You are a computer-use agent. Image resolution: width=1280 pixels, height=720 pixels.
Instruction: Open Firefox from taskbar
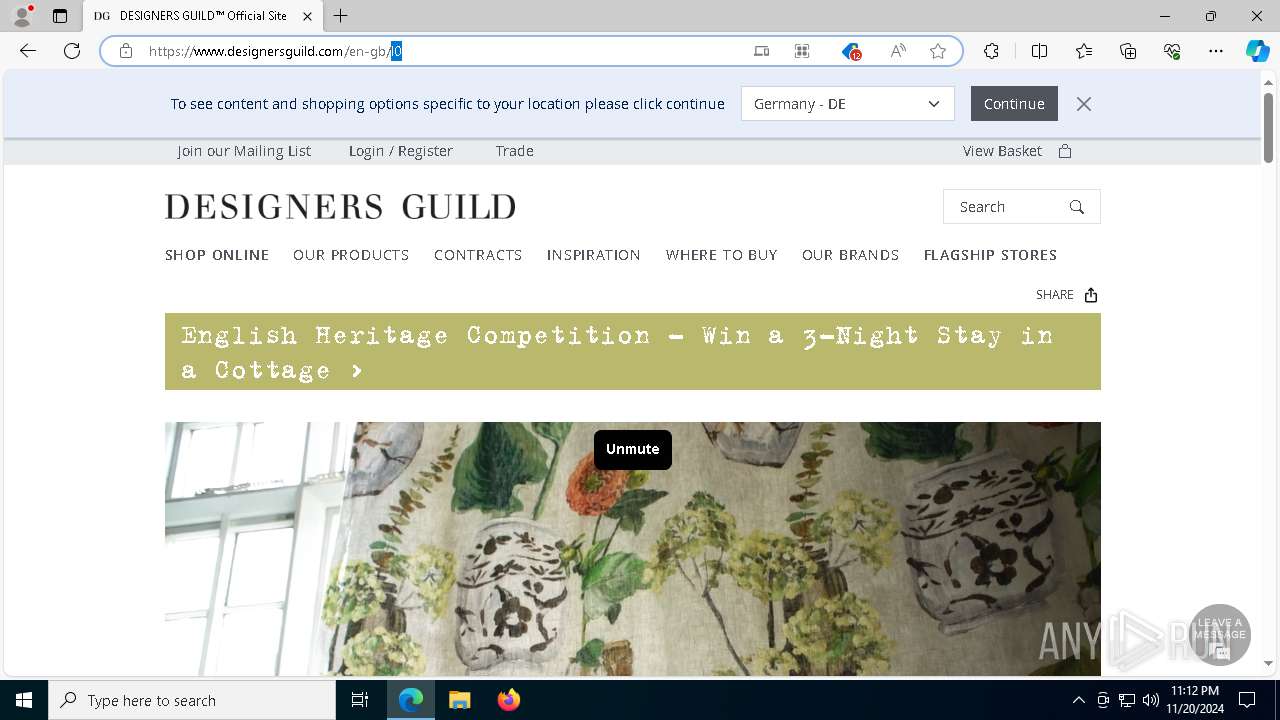(x=509, y=700)
